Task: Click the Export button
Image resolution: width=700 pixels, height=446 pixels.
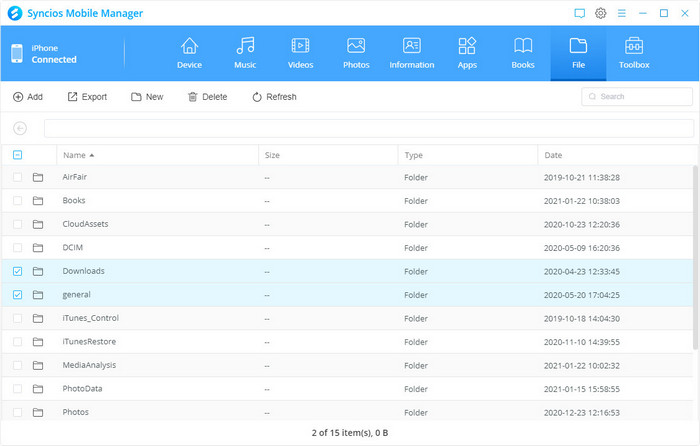Action: 87,97
